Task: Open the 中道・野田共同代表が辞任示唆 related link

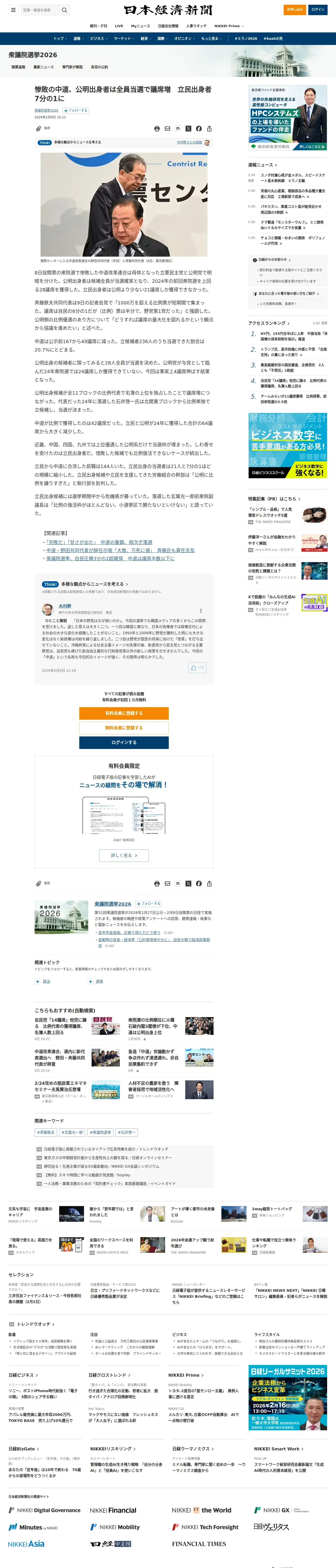Action: (121, 550)
